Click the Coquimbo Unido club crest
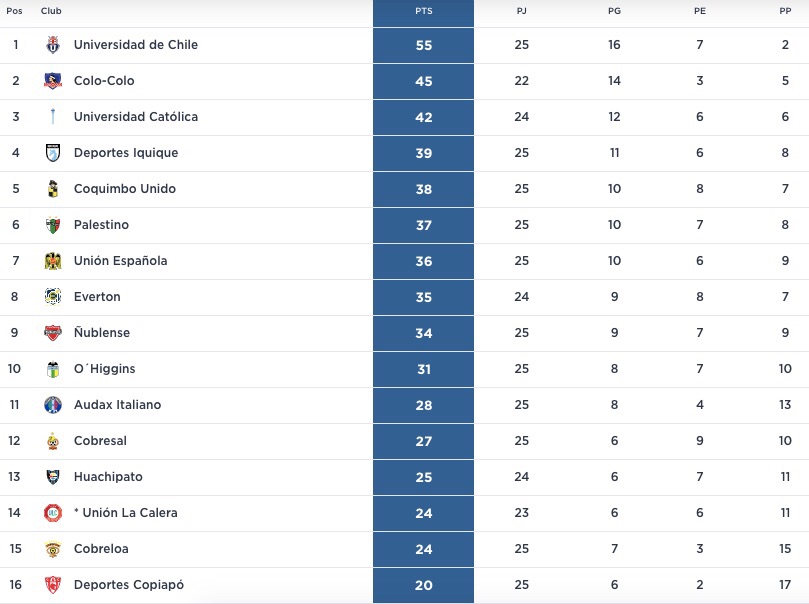809x604 pixels. pyautogui.click(x=53, y=189)
